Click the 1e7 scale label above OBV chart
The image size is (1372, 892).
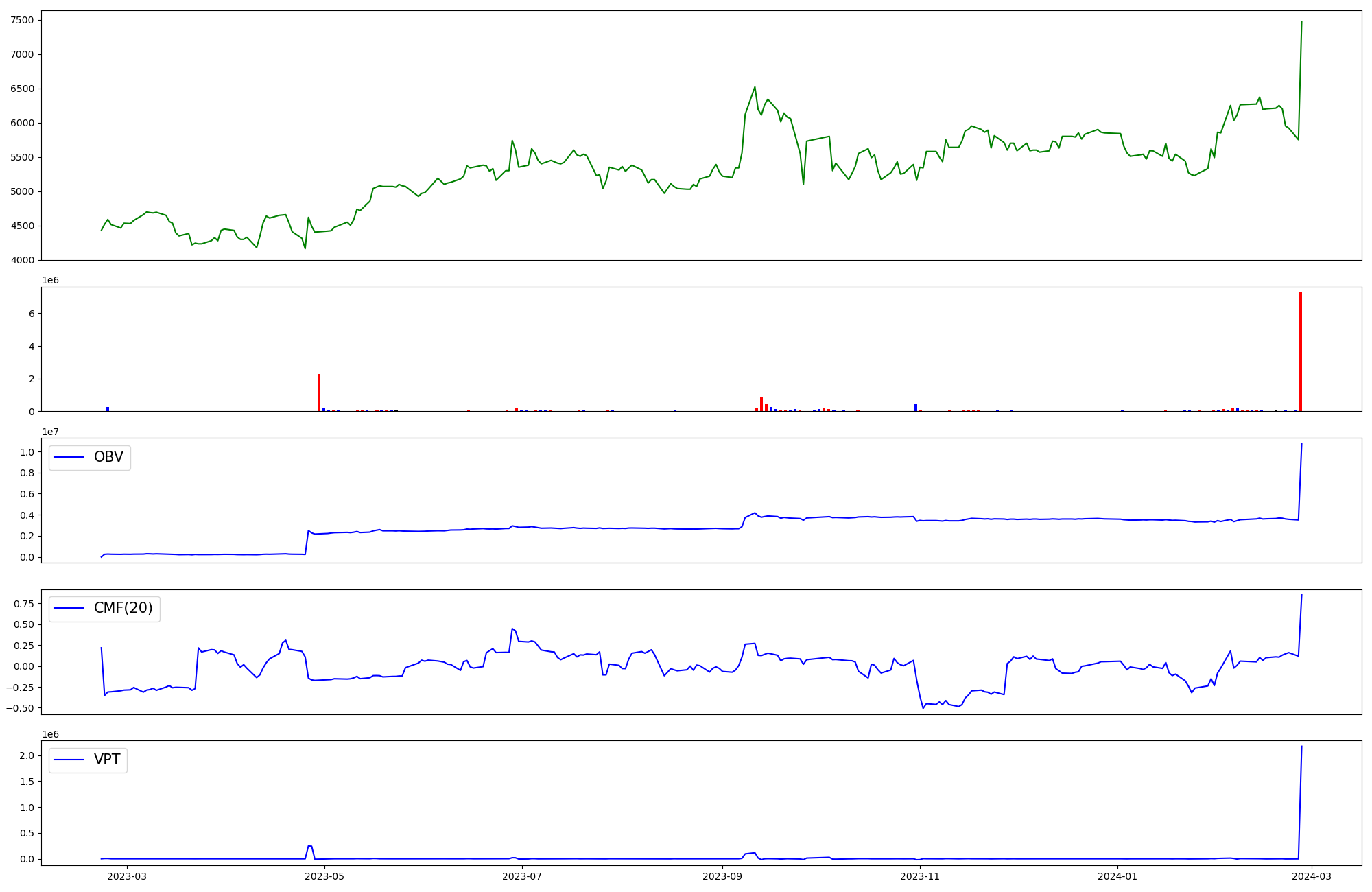click(50, 432)
